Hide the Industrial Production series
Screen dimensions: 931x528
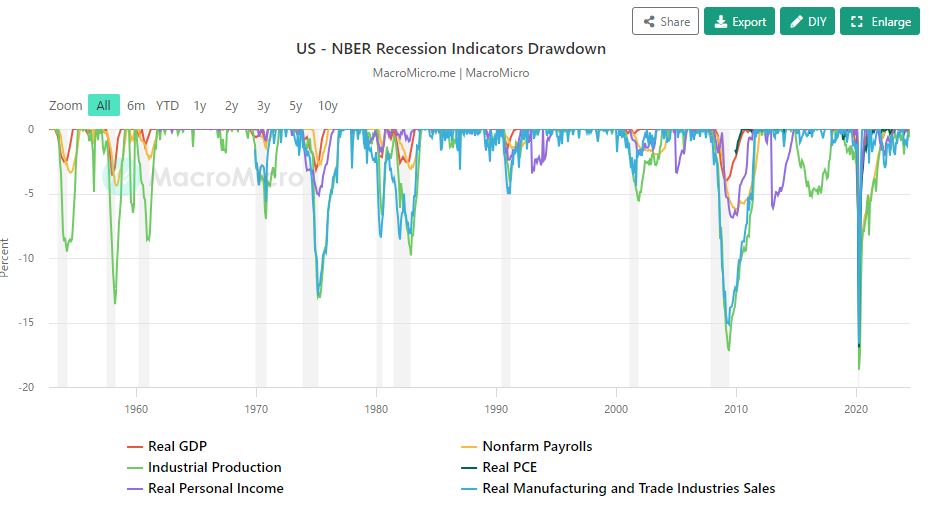(x=214, y=467)
